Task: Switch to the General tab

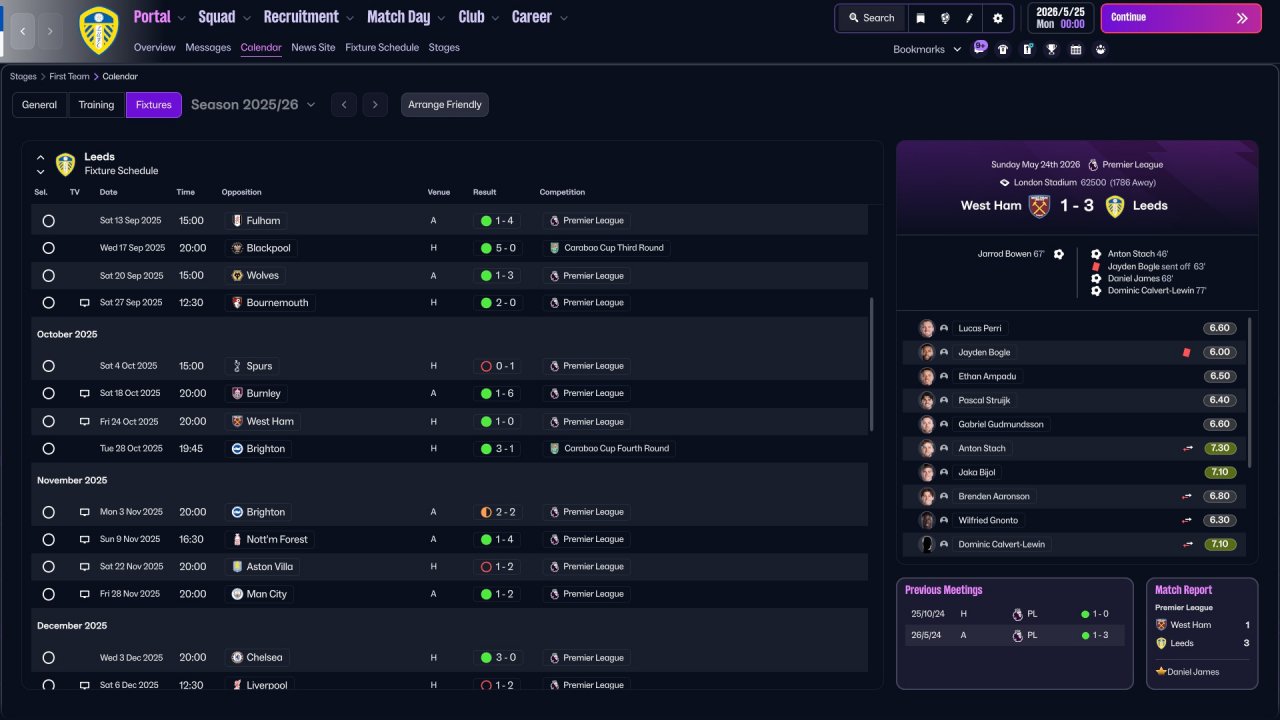Action: click(40, 105)
